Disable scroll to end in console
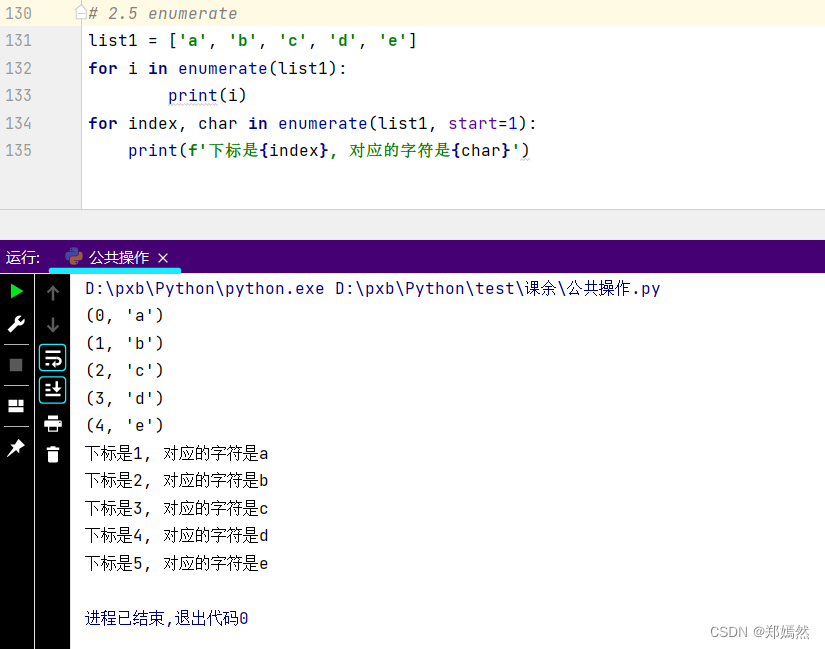This screenshot has height=649, width=825. pos(52,389)
